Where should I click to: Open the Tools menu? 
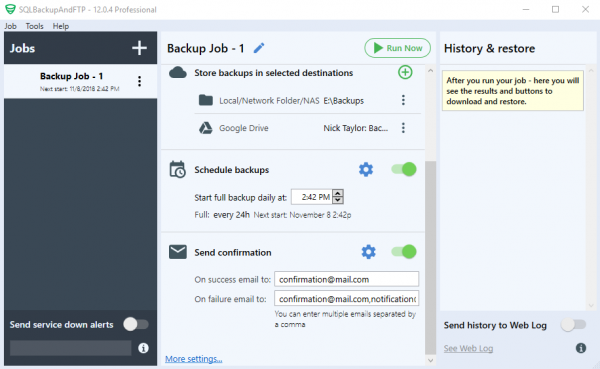click(34, 26)
